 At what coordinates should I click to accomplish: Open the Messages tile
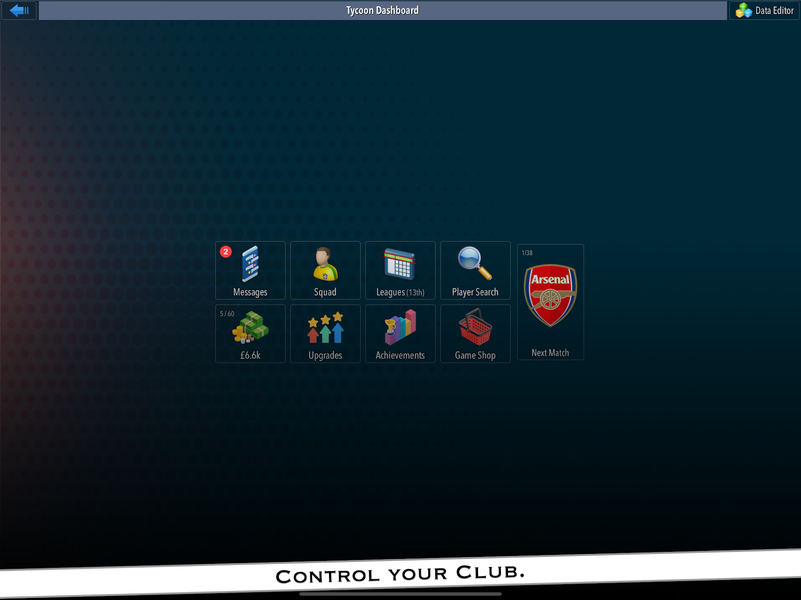tap(250, 270)
